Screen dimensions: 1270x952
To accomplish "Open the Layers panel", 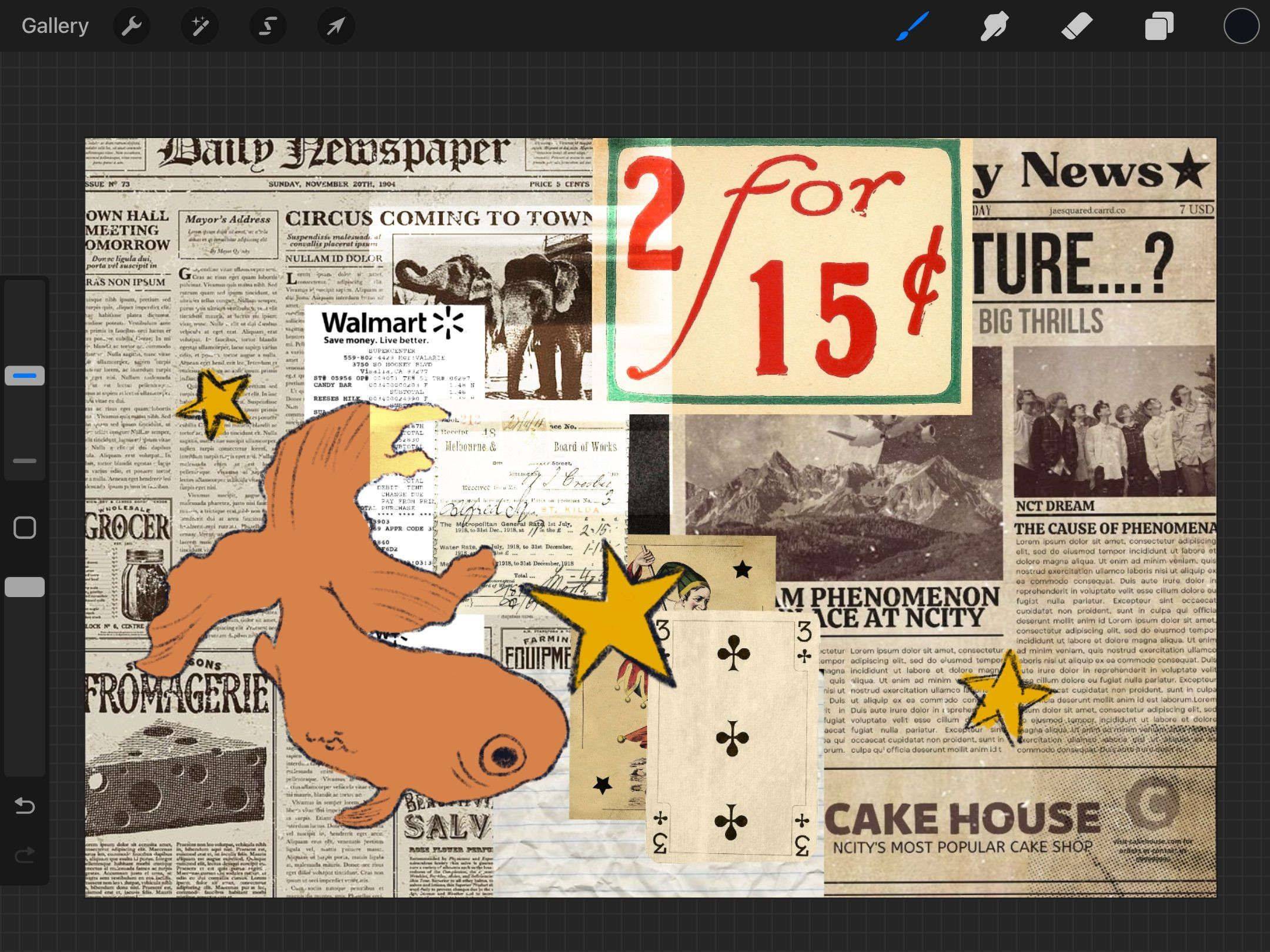I will pos(1159,26).
